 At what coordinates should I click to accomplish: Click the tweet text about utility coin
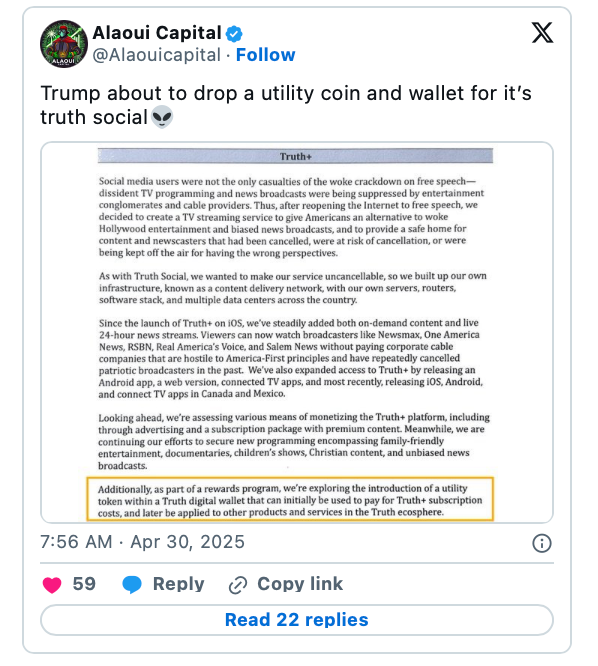286,105
